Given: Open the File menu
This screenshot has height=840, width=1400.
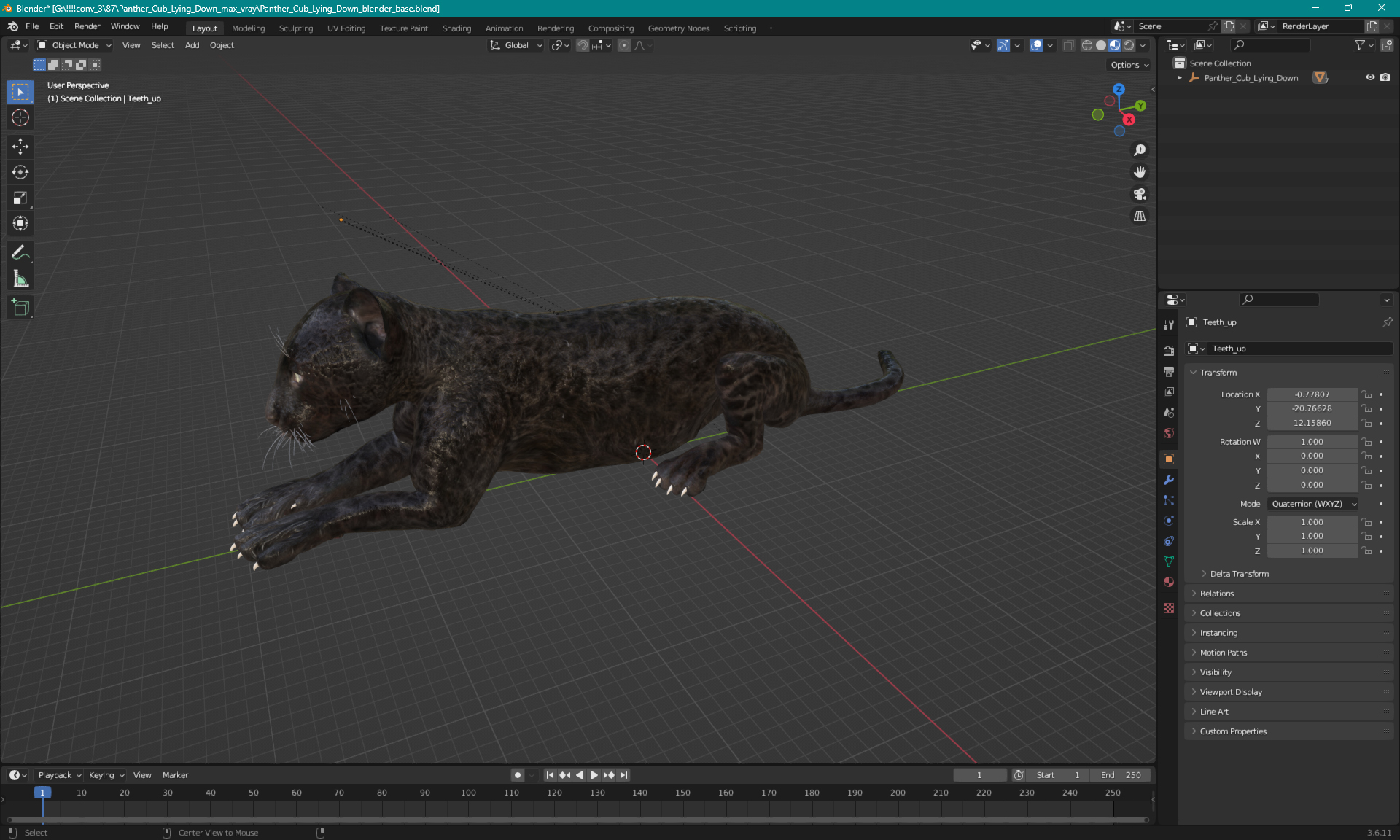Looking at the screenshot, I should pos(32,26).
